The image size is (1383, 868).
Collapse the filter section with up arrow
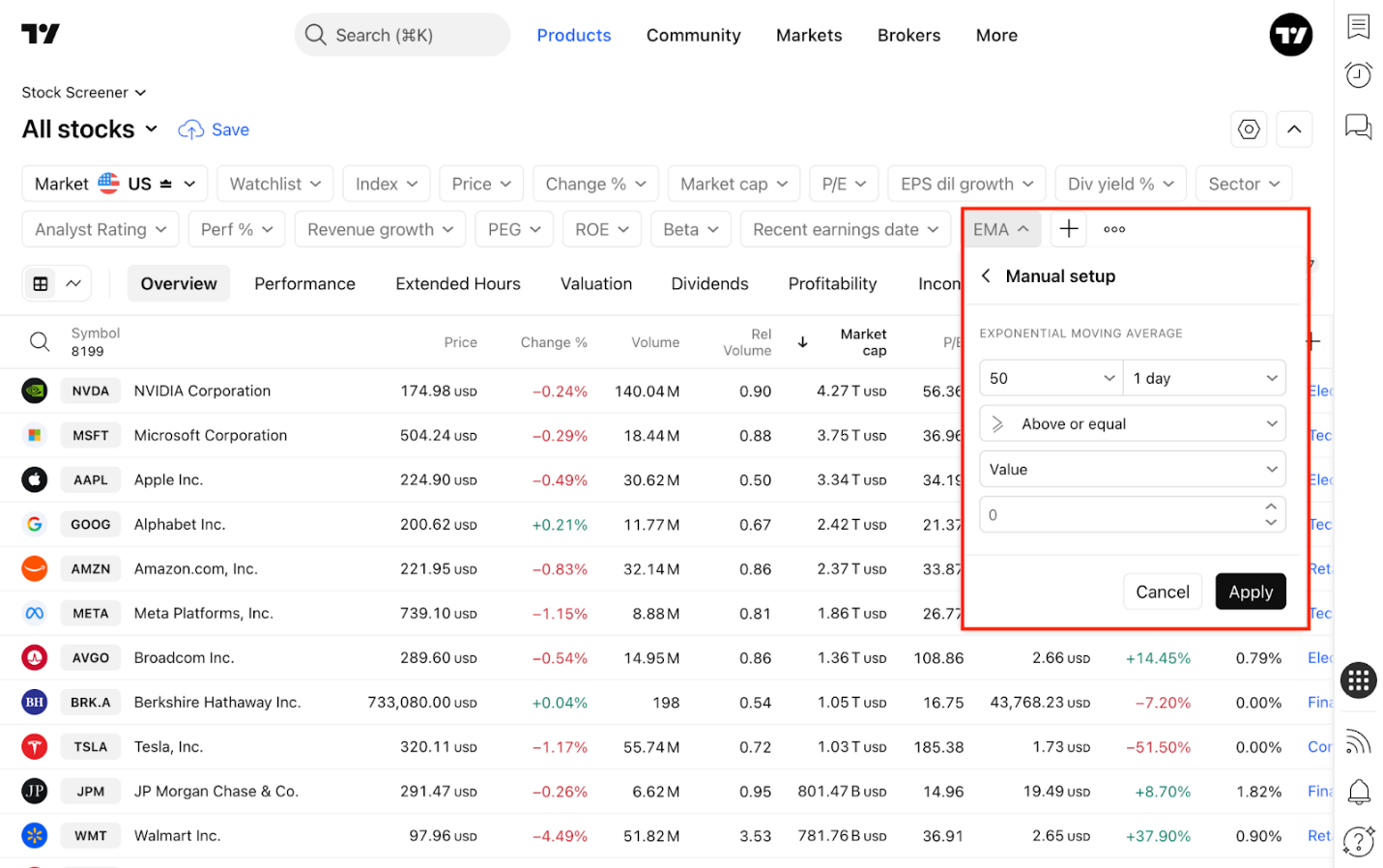tap(1294, 129)
